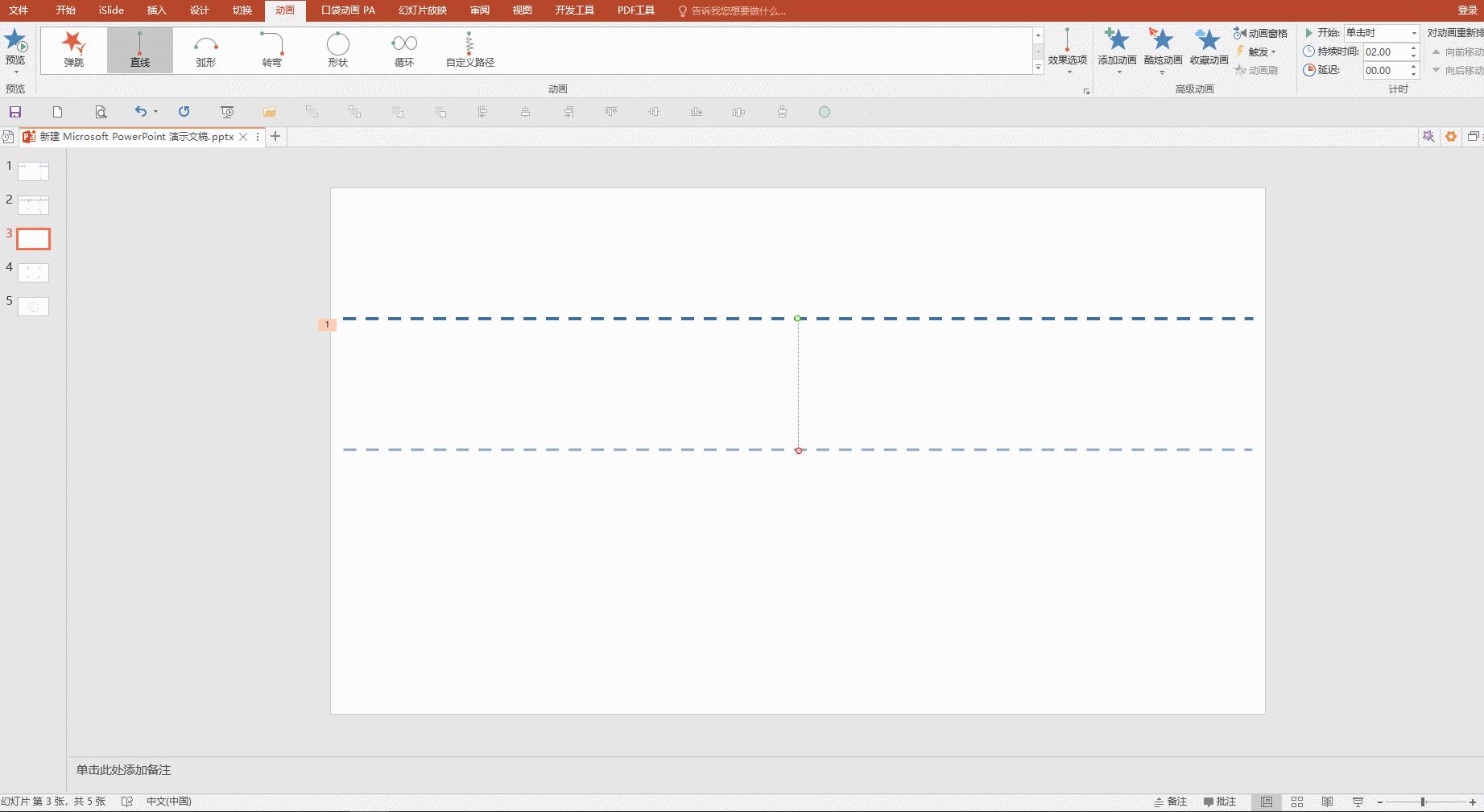Close the pptx document tab
1484x812 pixels.
[x=243, y=137]
